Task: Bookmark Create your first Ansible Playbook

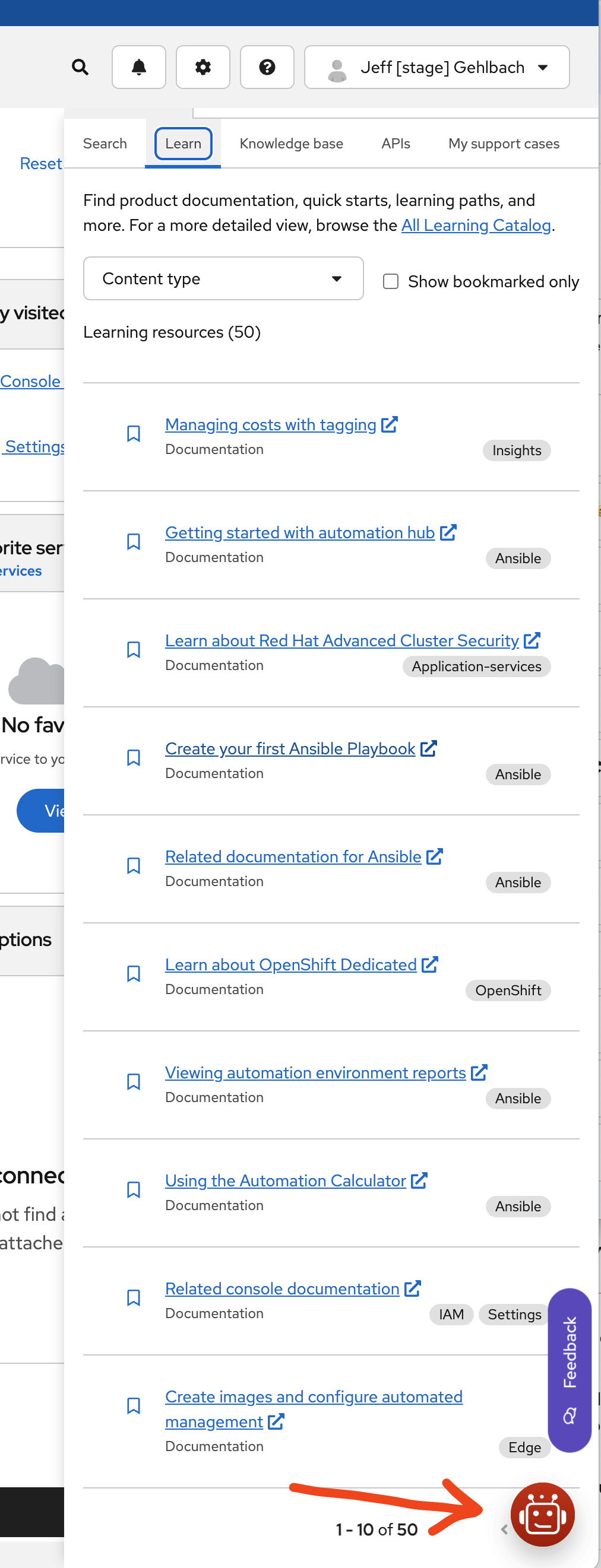Action: tap(134, 758)
